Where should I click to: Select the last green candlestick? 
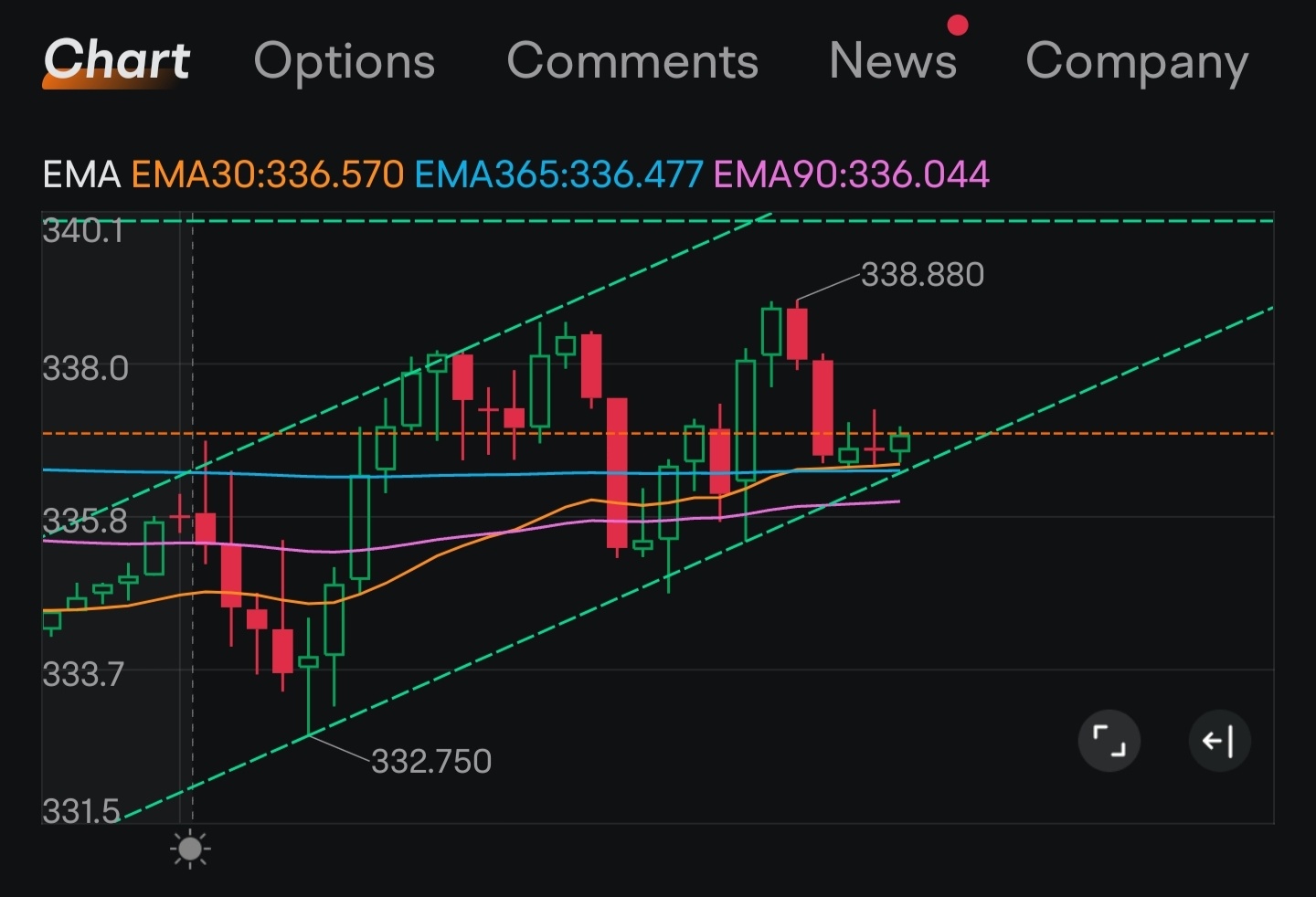[x=900, y=443]
